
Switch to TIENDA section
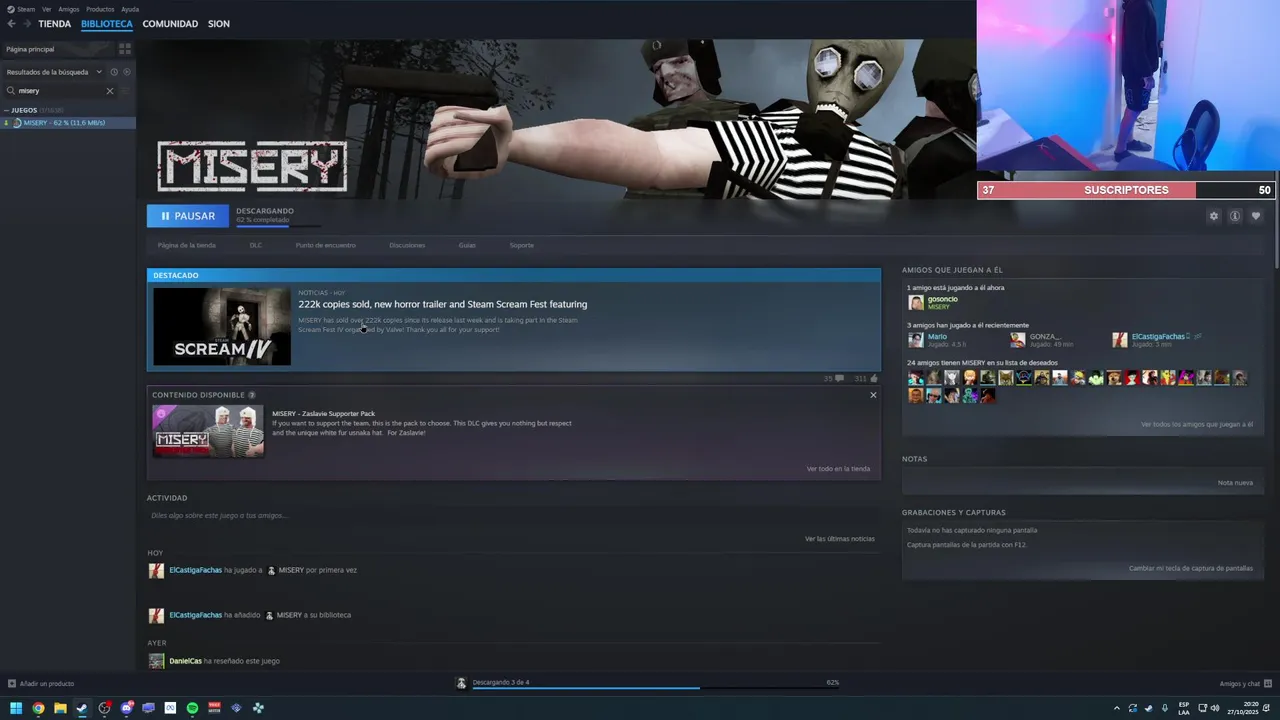pos(55,24)
